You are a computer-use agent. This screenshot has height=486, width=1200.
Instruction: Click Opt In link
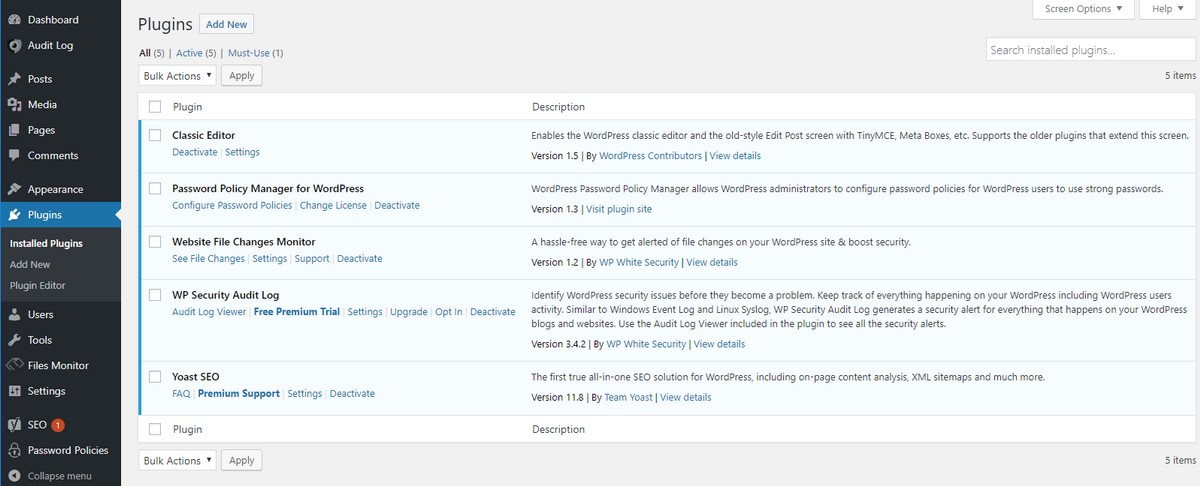click(x=449, y=312)
